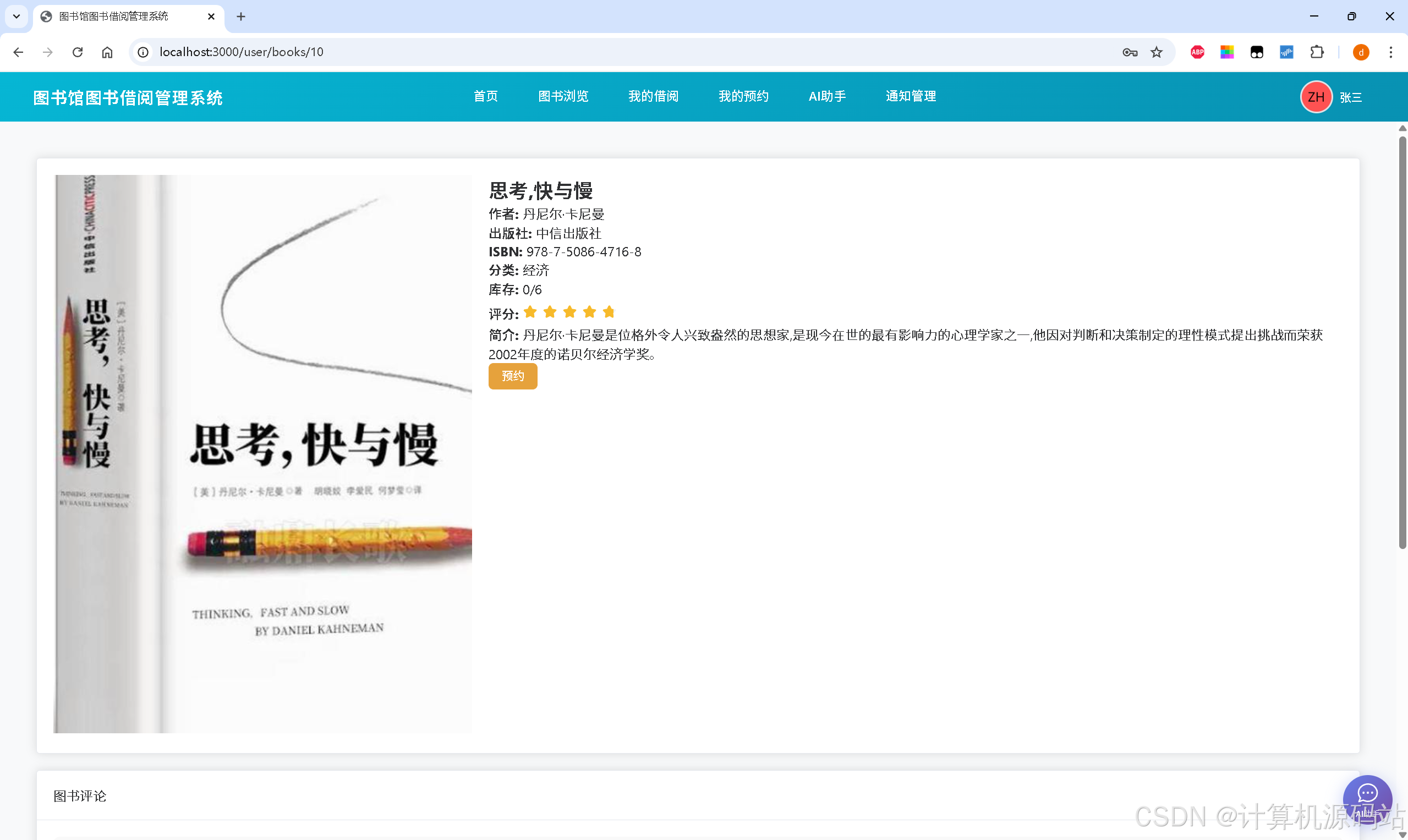Open the browser three-dot menu
This screenshot has height=840, width=1408.
1391,52
